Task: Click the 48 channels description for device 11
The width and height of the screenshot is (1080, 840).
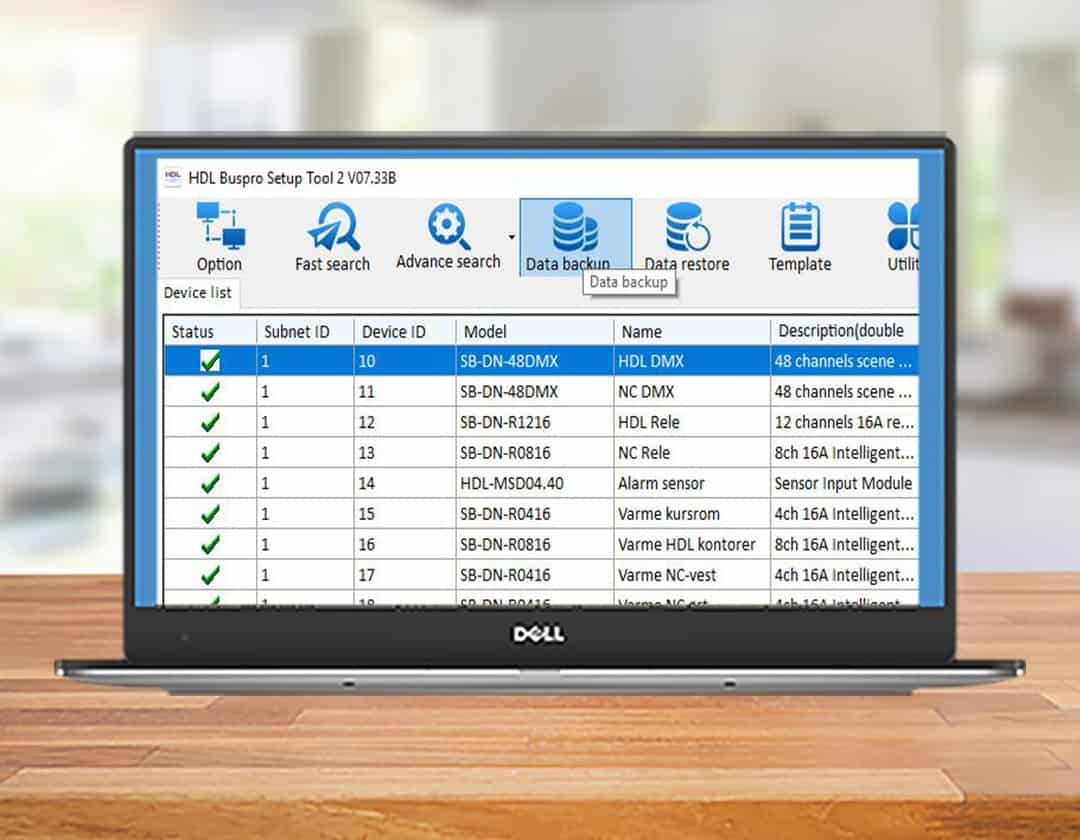Action: [x=844, y=392]
